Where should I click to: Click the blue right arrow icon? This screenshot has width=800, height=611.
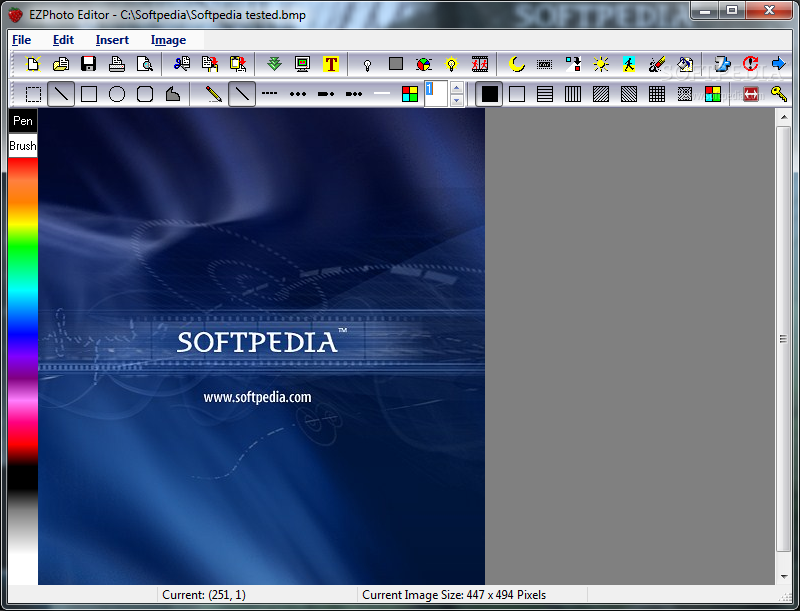pyautogui.click(x=778, y=64)
